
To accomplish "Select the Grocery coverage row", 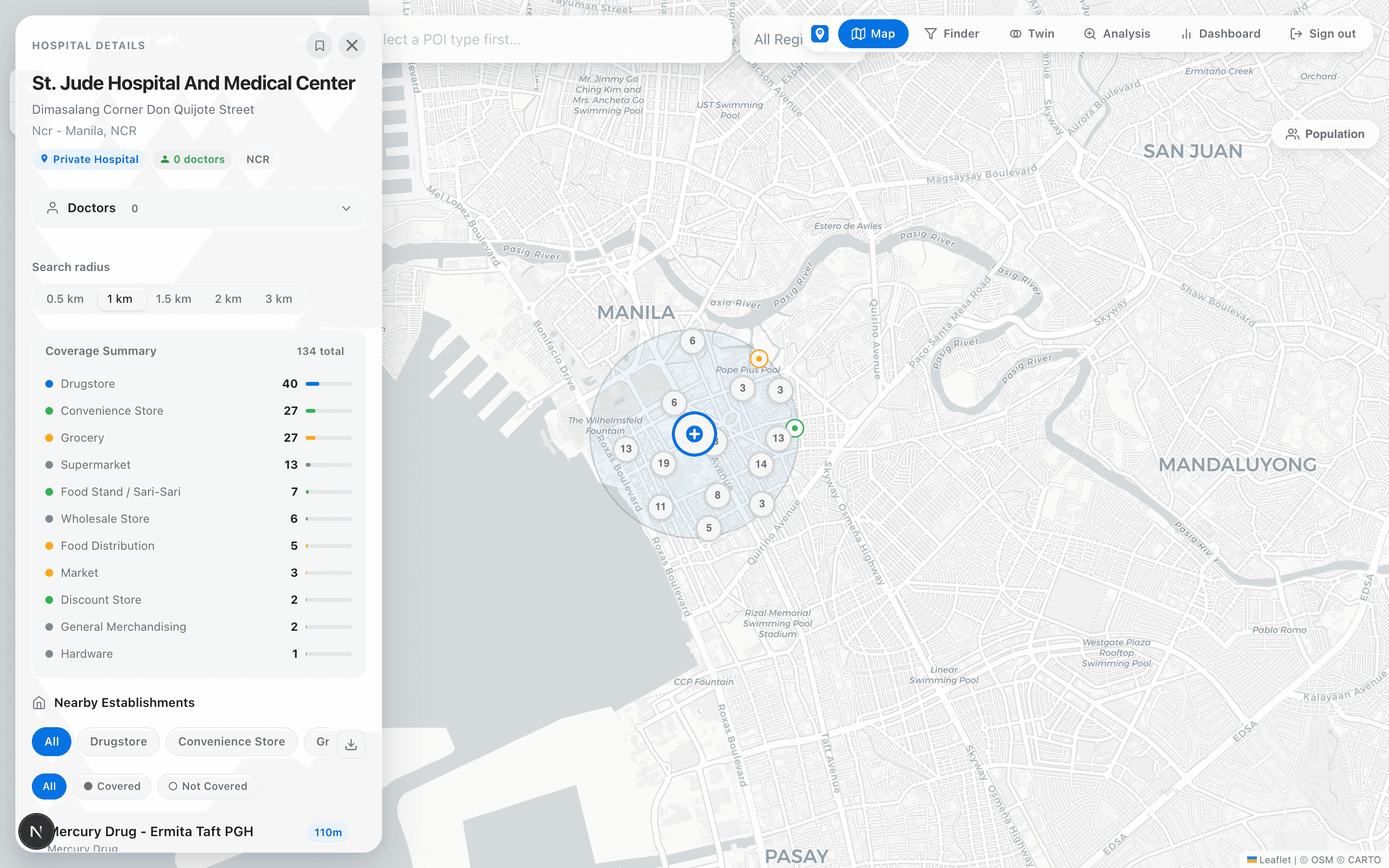I will (199, 438).
